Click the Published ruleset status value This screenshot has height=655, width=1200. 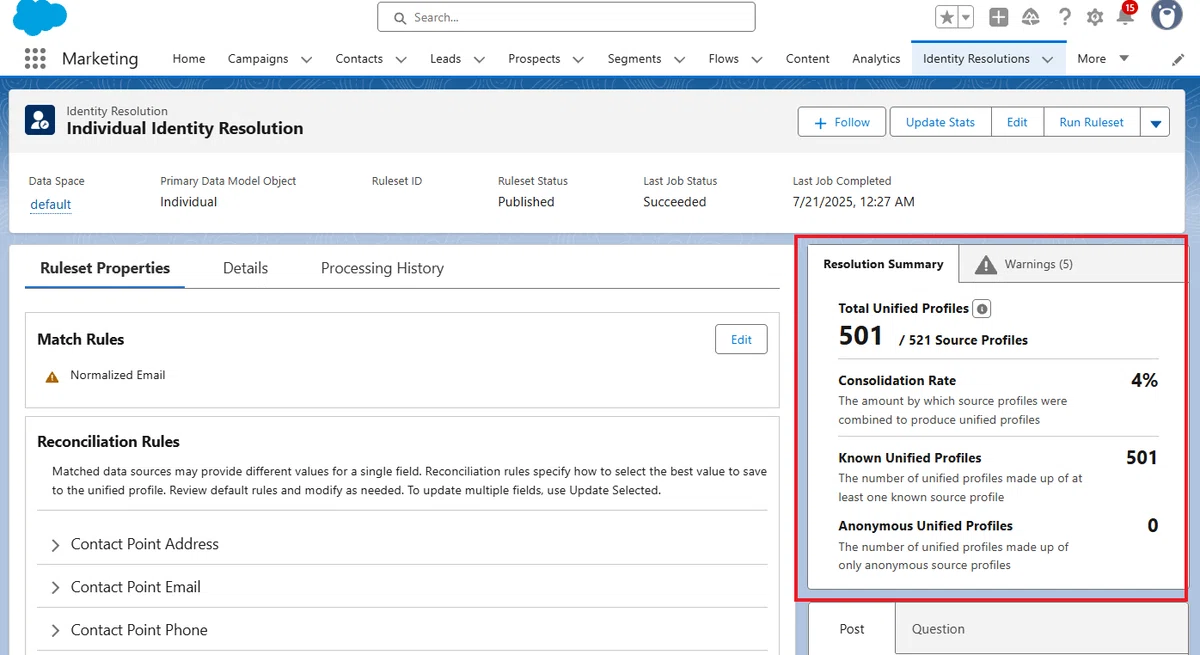point(526,202)
